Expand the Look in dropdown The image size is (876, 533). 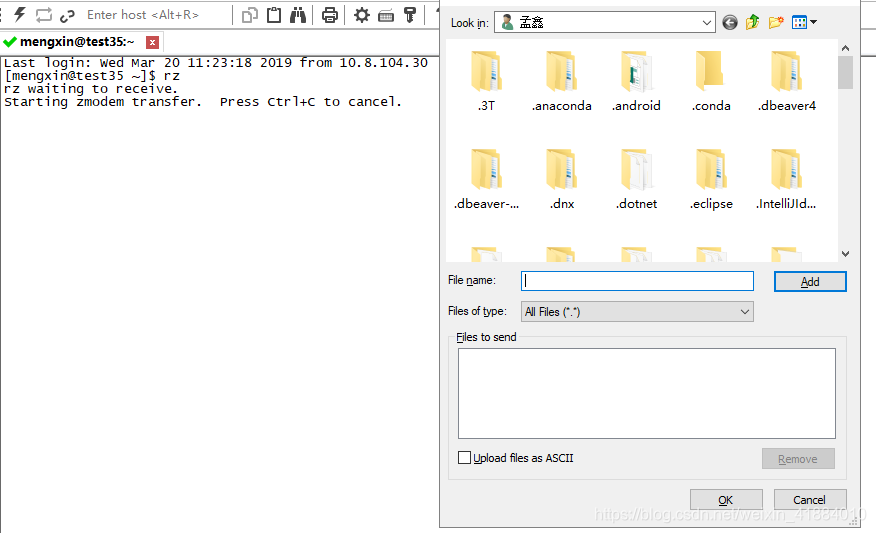[706, 23]
